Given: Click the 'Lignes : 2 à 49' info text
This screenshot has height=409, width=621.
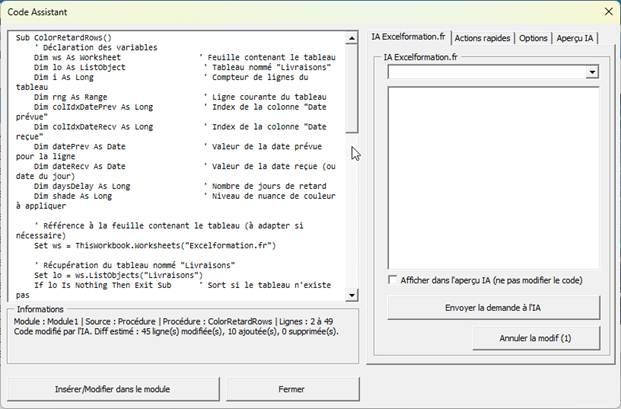Looking at the screenshot, I should click(306, 321).
